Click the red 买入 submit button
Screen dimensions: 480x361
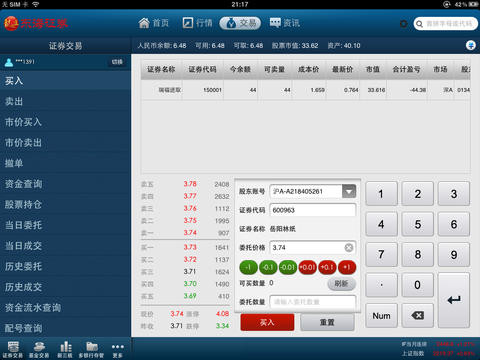point(267,322)
